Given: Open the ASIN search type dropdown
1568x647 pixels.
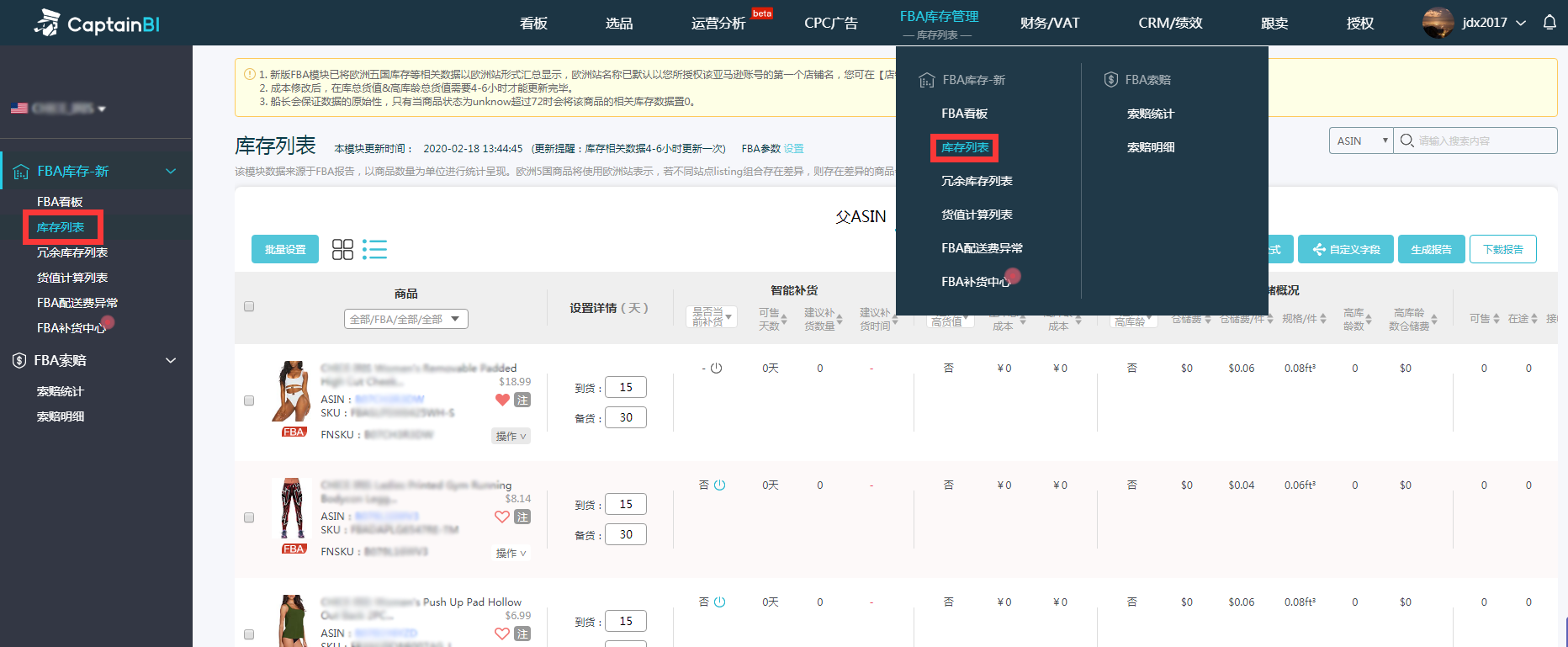Looking at the screenshot, I should pyautogui.click(x=1361, y=141).
